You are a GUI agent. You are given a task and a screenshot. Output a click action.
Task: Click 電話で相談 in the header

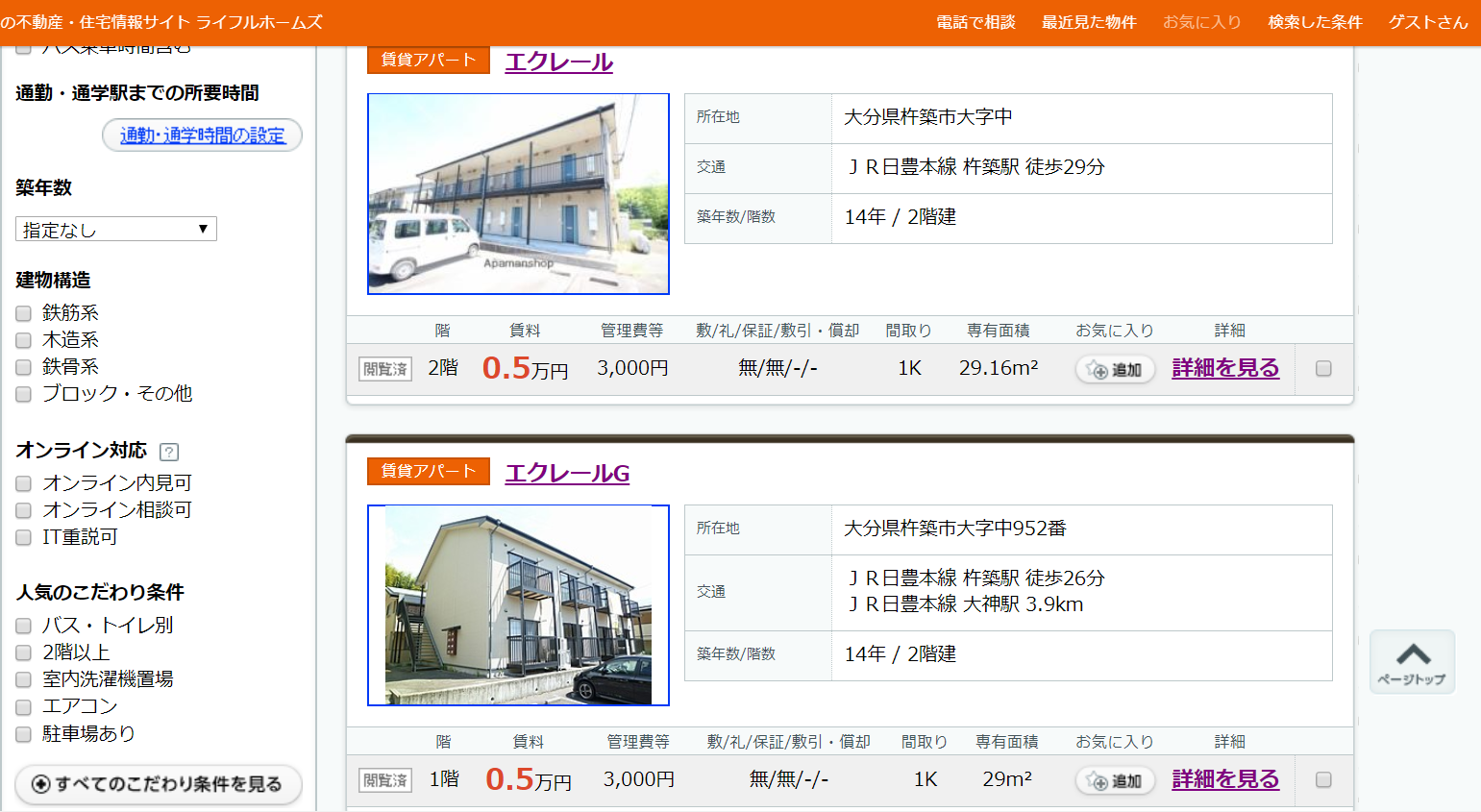(975, 22)
